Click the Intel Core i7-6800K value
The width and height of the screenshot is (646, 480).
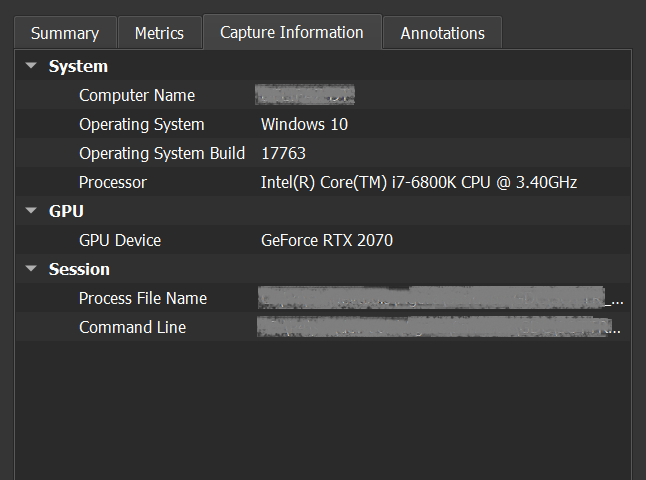[x=418, y=183]
